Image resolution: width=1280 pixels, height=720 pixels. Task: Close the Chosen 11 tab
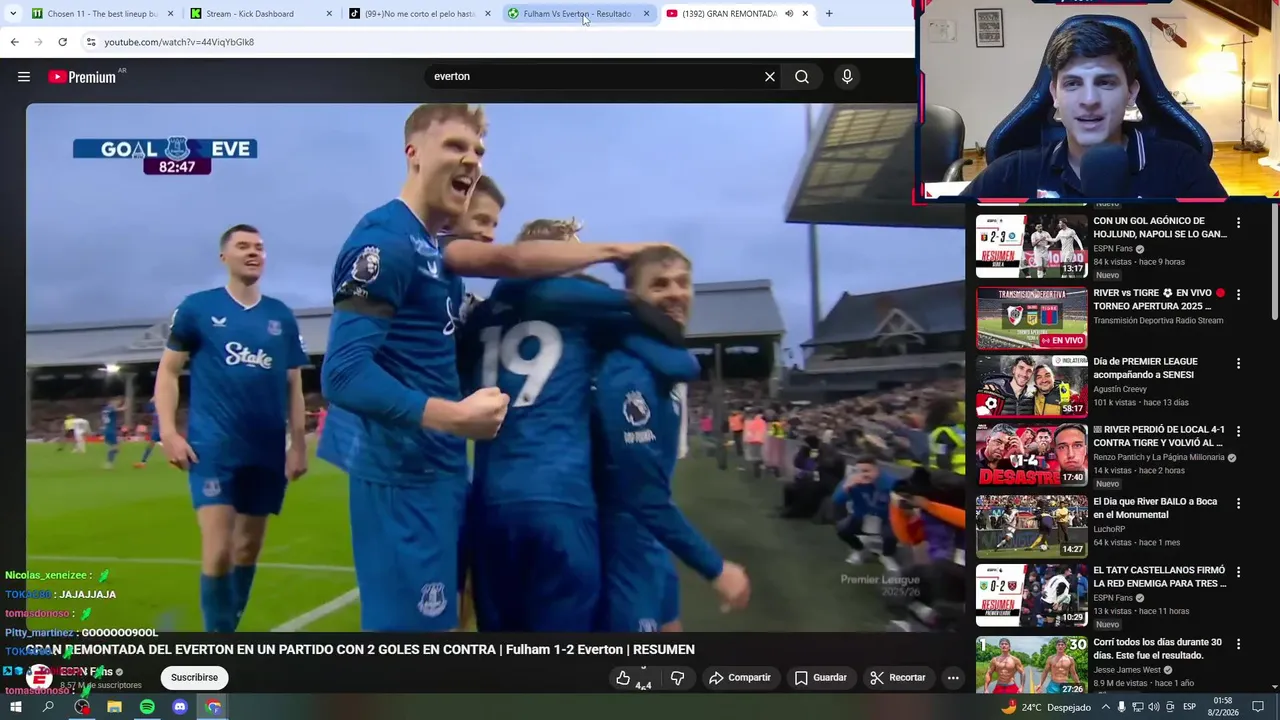(170, 14)
